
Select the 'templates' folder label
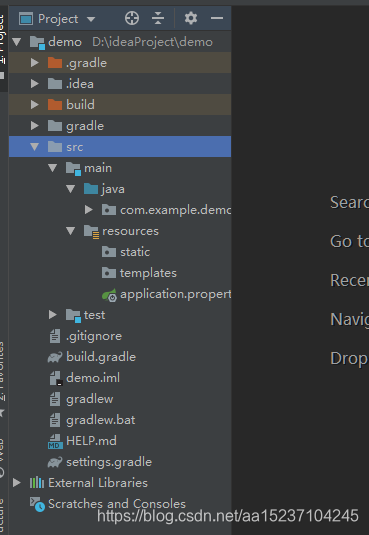tap(148, 273)
